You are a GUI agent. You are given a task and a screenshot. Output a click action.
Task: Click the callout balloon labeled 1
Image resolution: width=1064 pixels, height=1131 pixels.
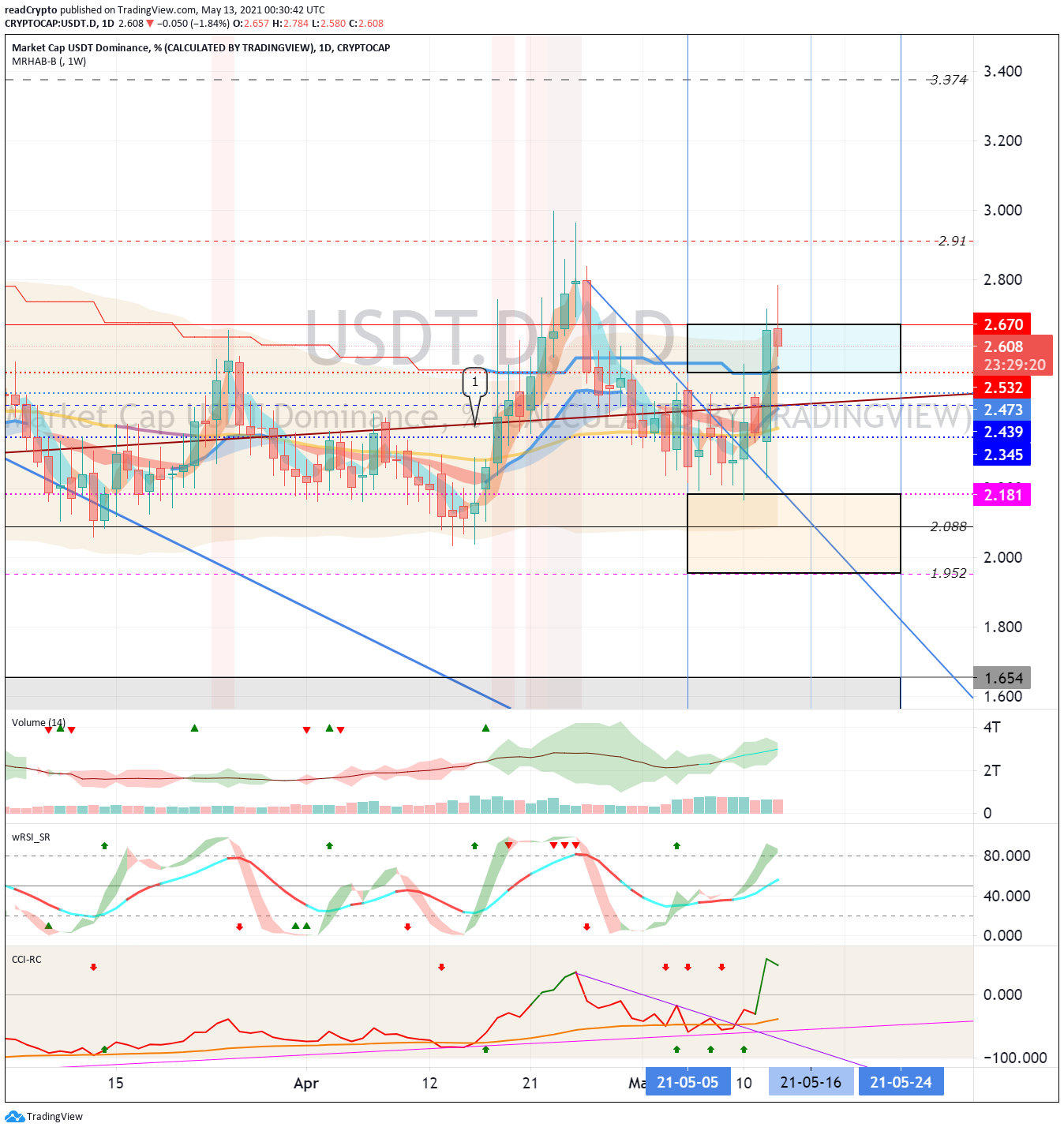tap(474, 384)
